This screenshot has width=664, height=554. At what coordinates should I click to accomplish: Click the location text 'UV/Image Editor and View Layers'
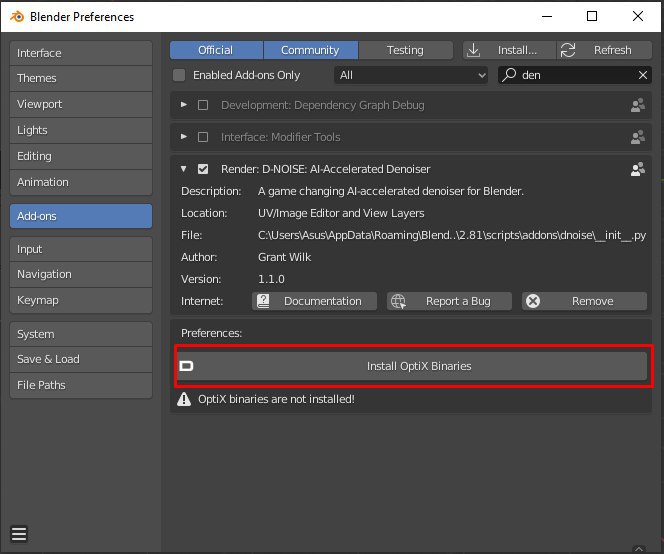(x=341, y=213)
